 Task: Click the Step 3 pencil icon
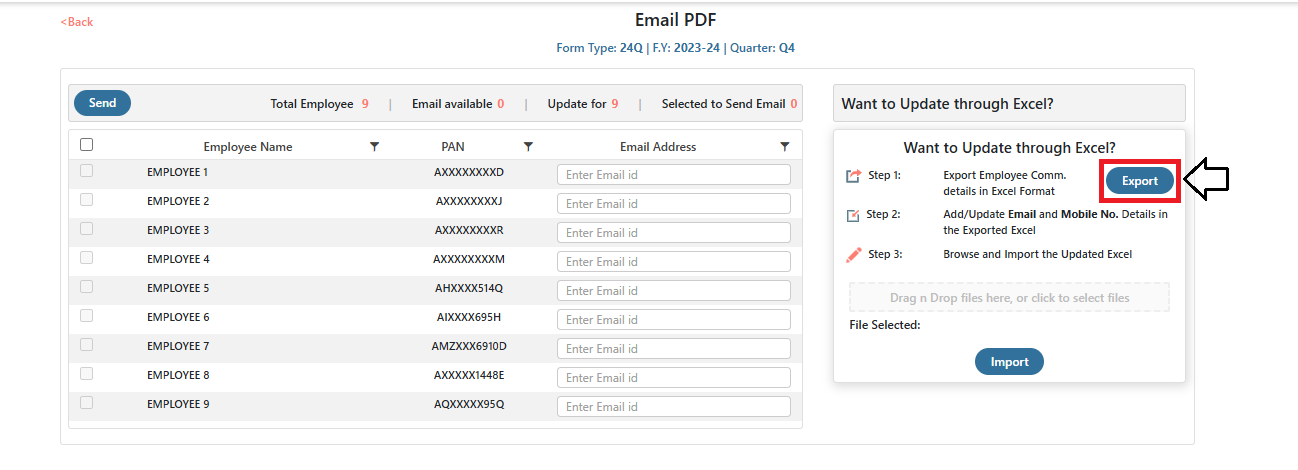click(853, 255)
